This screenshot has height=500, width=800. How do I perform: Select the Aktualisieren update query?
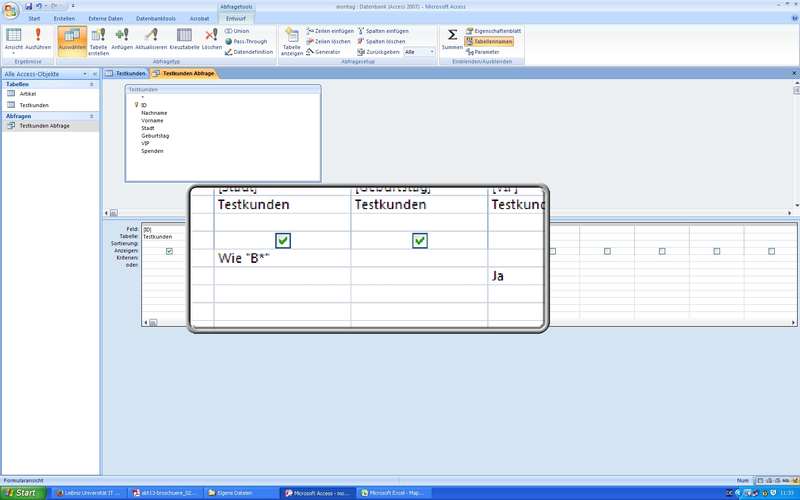[x=151, y=40]
